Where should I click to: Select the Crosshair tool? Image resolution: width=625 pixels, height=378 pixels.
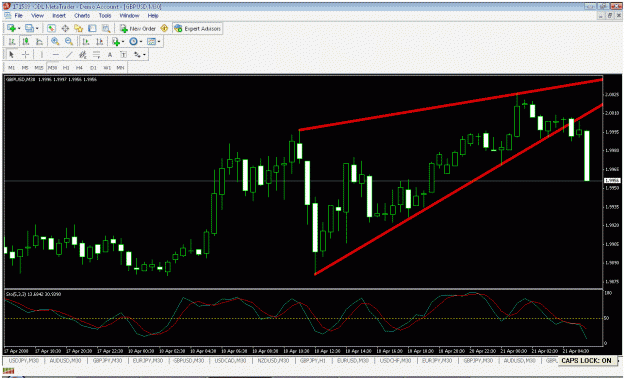point(26,55)
